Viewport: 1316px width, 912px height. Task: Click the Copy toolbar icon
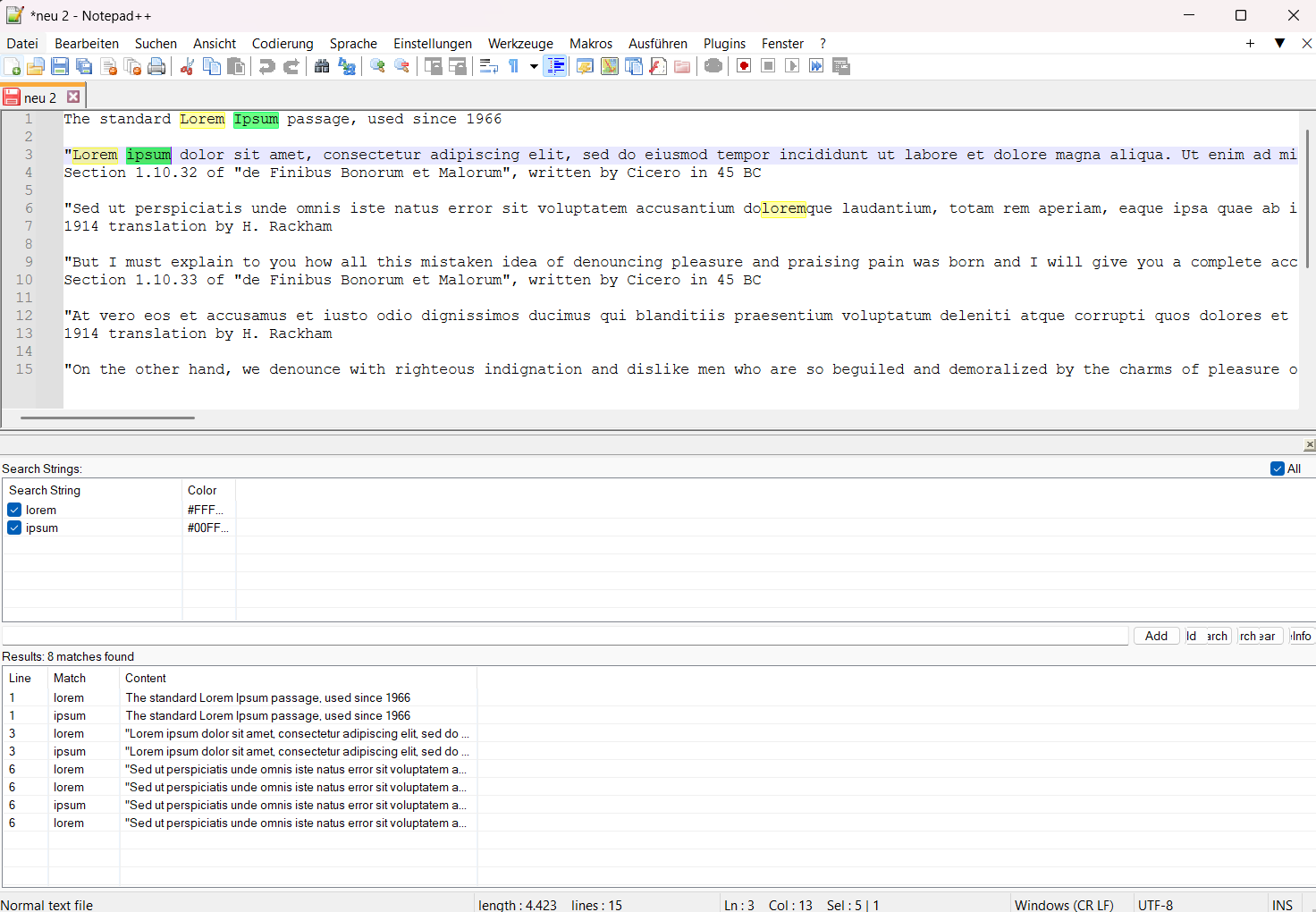[212, 66]
